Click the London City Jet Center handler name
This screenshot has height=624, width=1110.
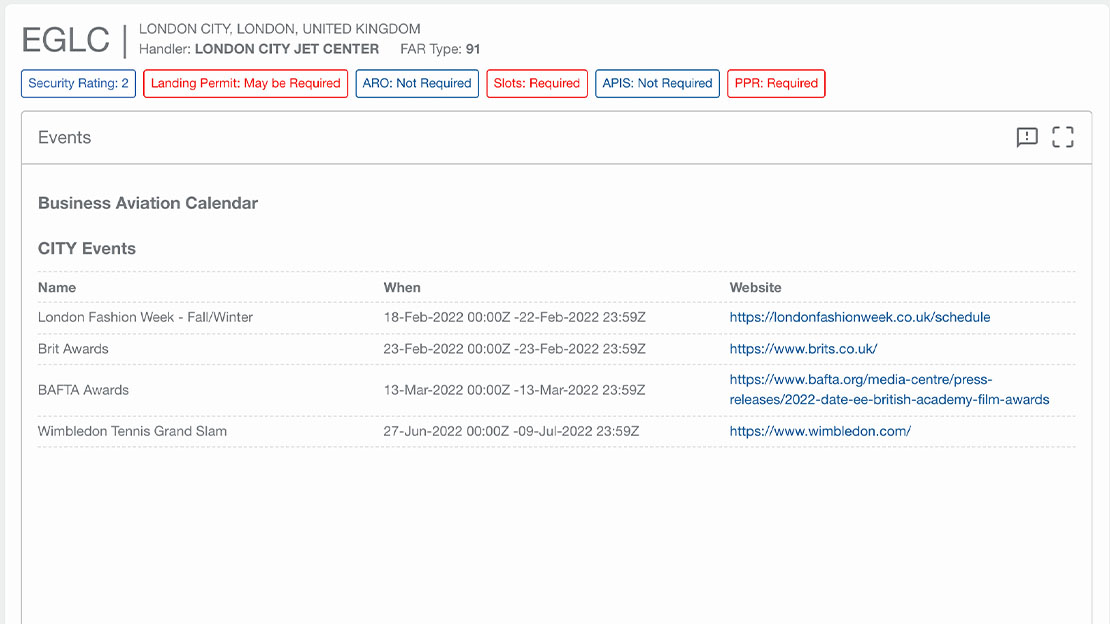287,49
